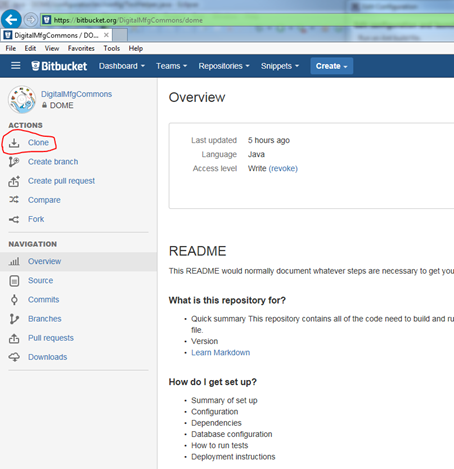Viewport: 454px width, 469px height.
Task: Open the Tools menu in browser
Action: pyautogui.click(x=111, y=49)
